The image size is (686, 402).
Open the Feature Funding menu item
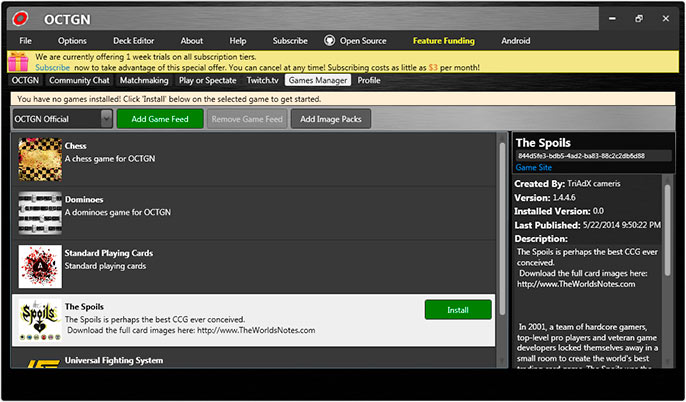point(444,41)
